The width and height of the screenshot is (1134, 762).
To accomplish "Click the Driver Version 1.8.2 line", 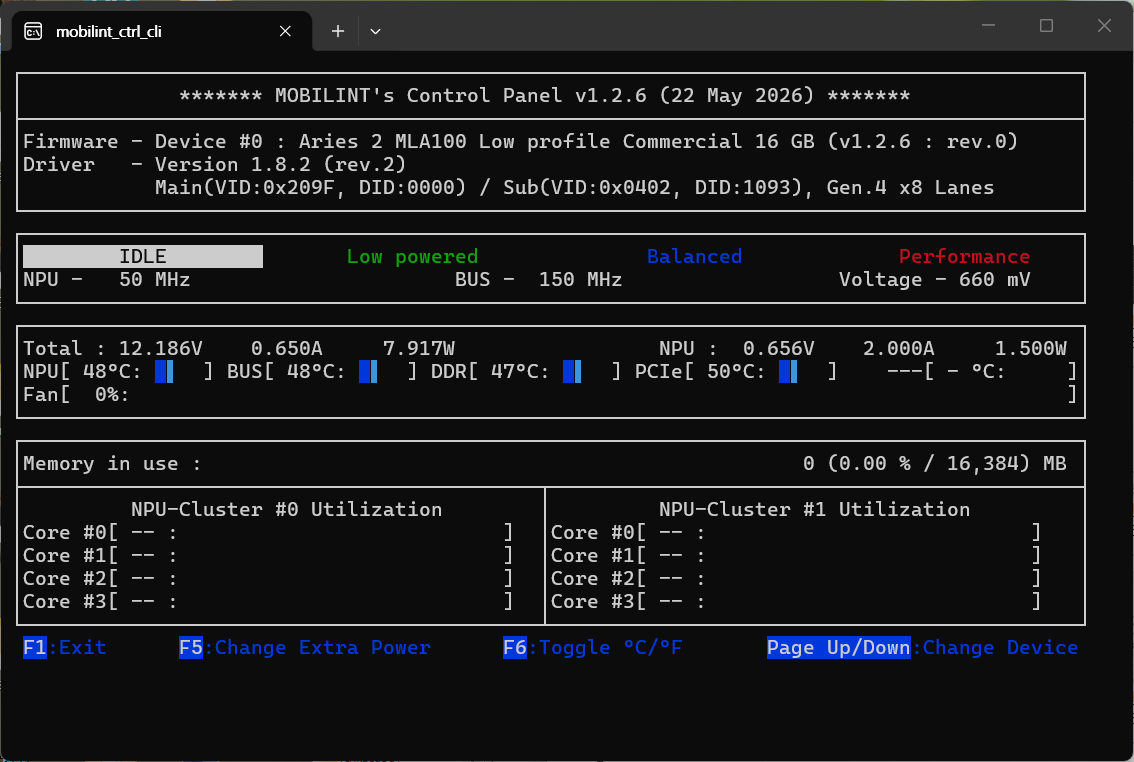I will (214, 164).
